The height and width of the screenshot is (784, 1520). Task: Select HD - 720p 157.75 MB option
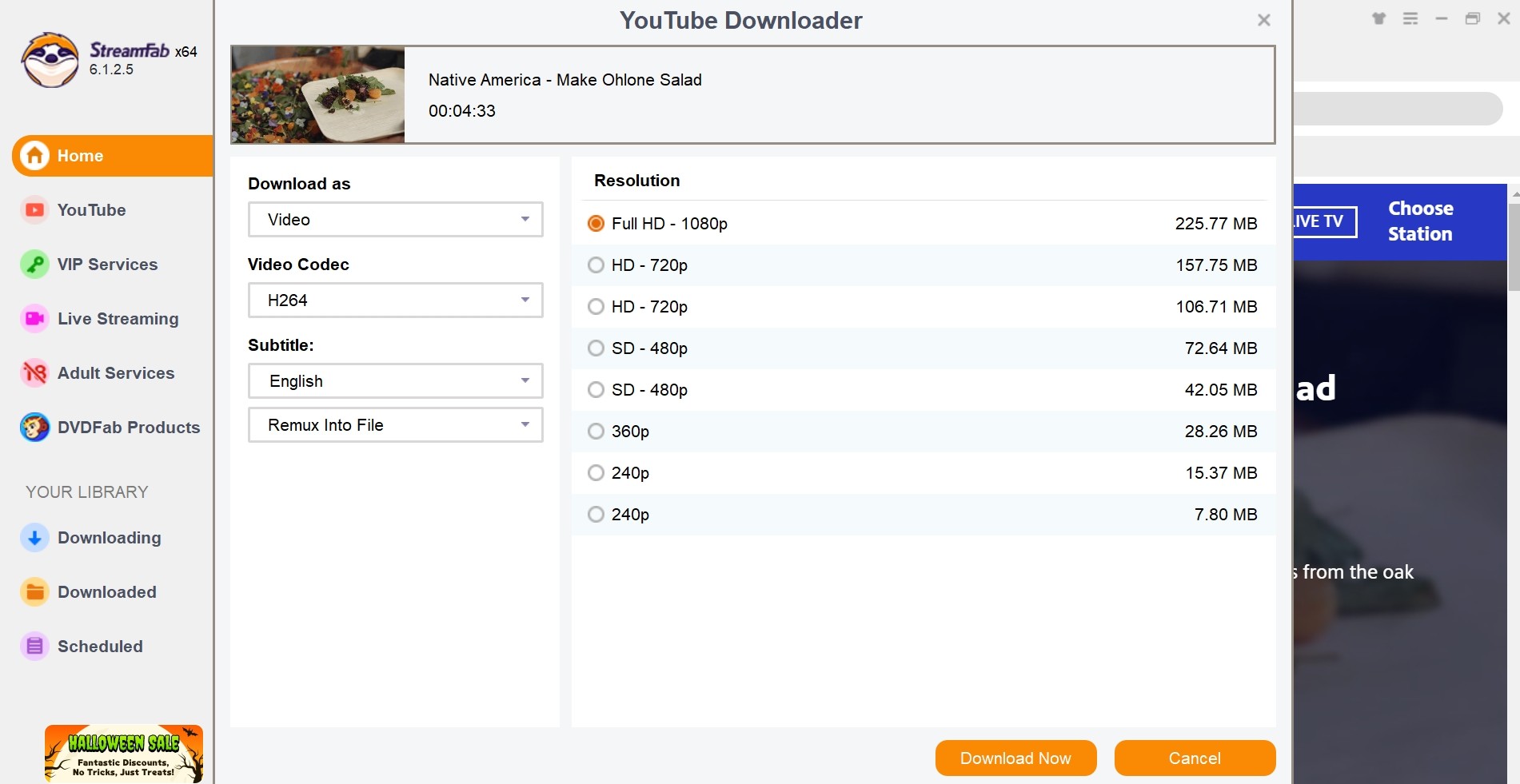pyautogui.click(x=924, y=265)
